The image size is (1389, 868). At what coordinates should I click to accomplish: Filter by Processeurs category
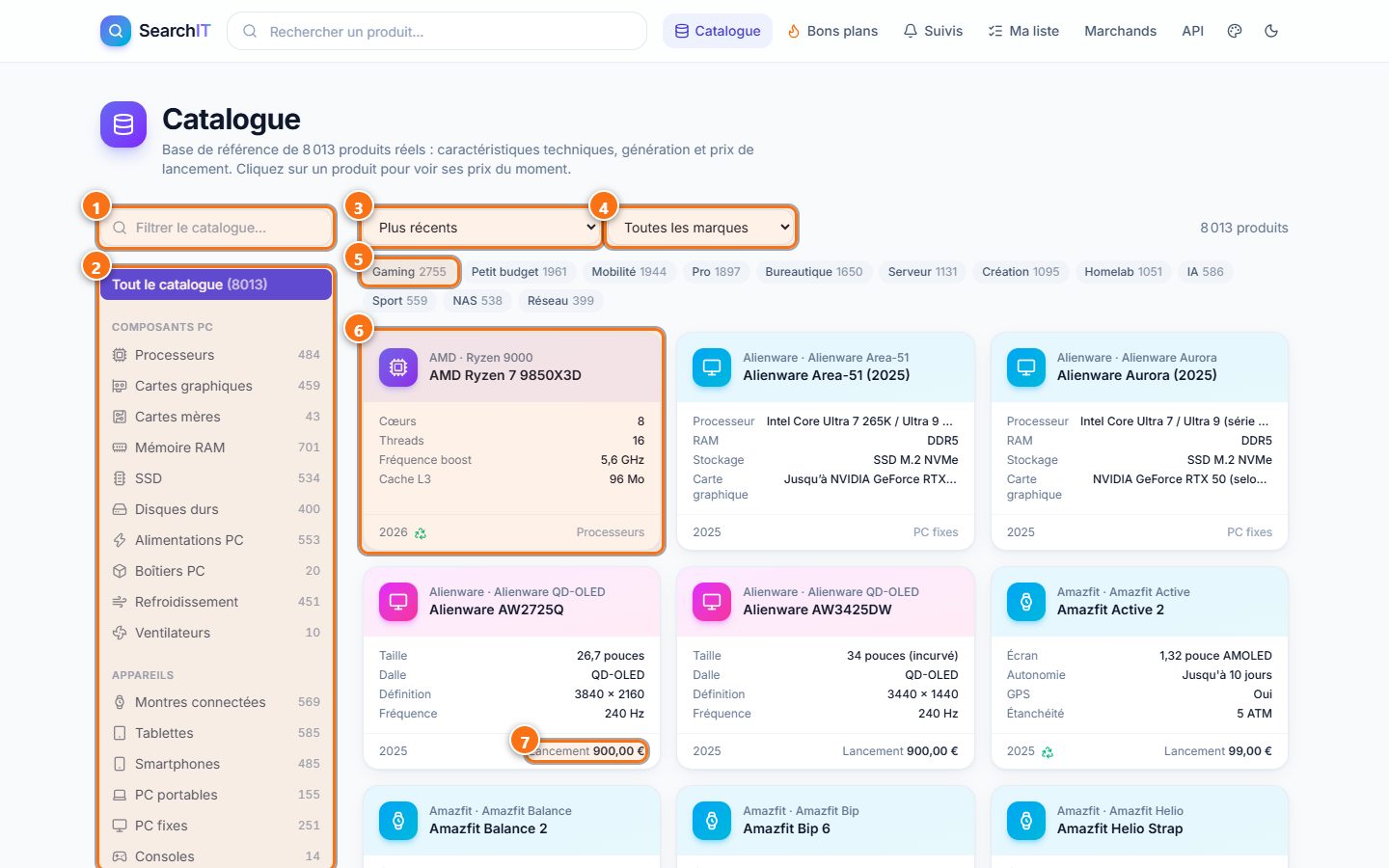pos(216,355)
